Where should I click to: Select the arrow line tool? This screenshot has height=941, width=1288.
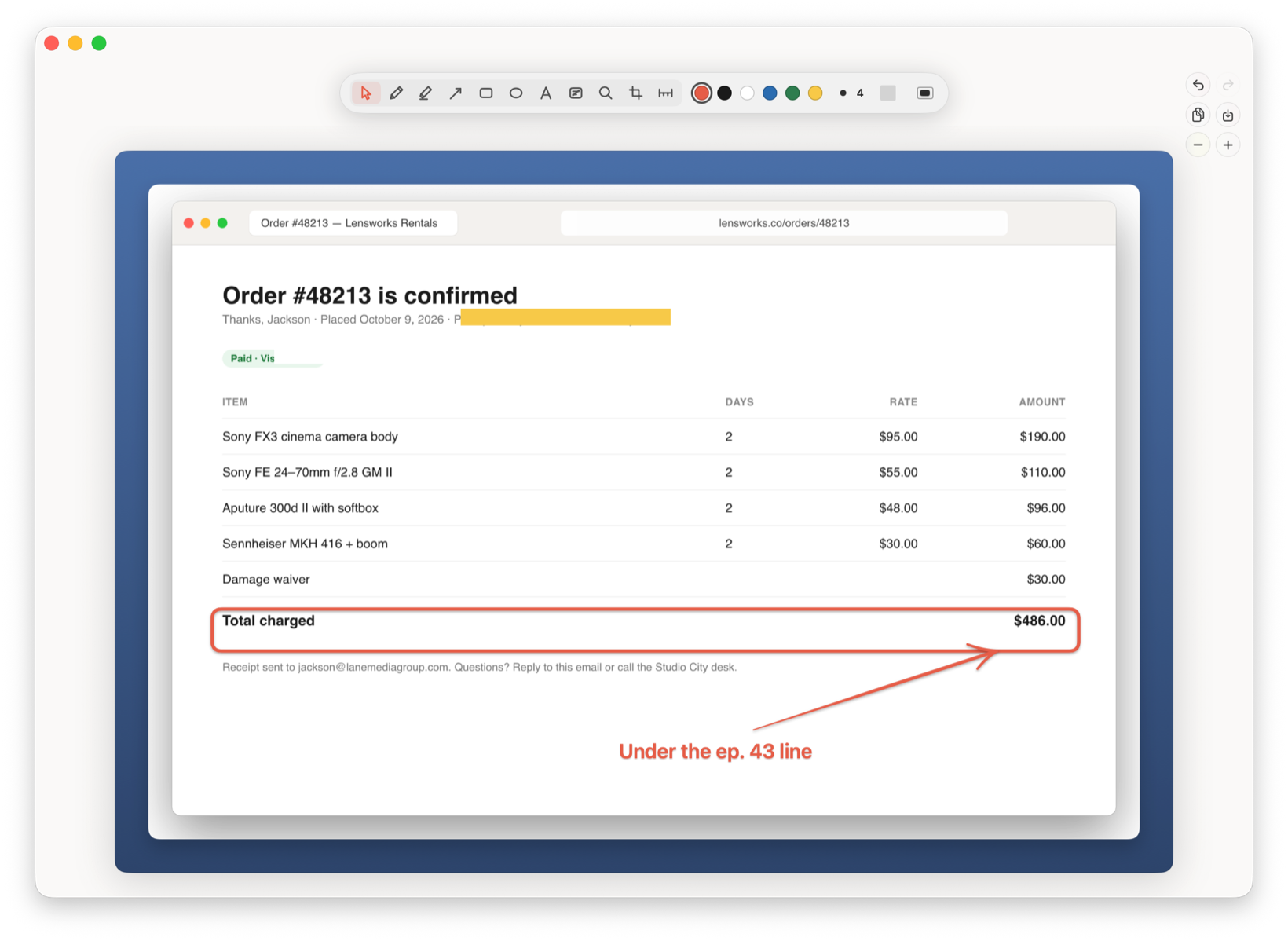tap(456, 93)
